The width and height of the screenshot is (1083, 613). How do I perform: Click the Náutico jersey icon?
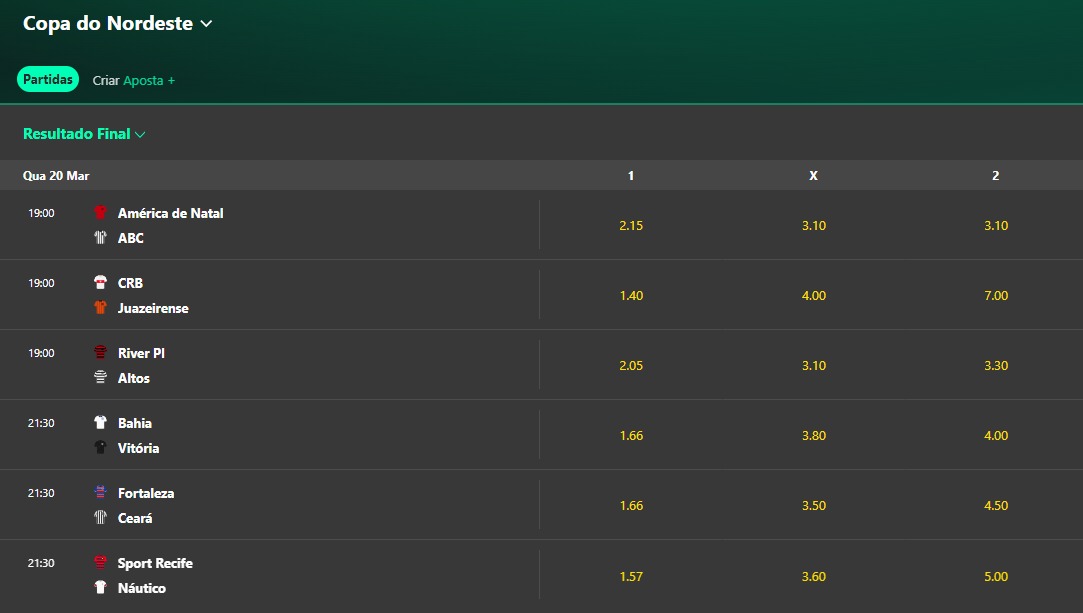click(100, 588)
